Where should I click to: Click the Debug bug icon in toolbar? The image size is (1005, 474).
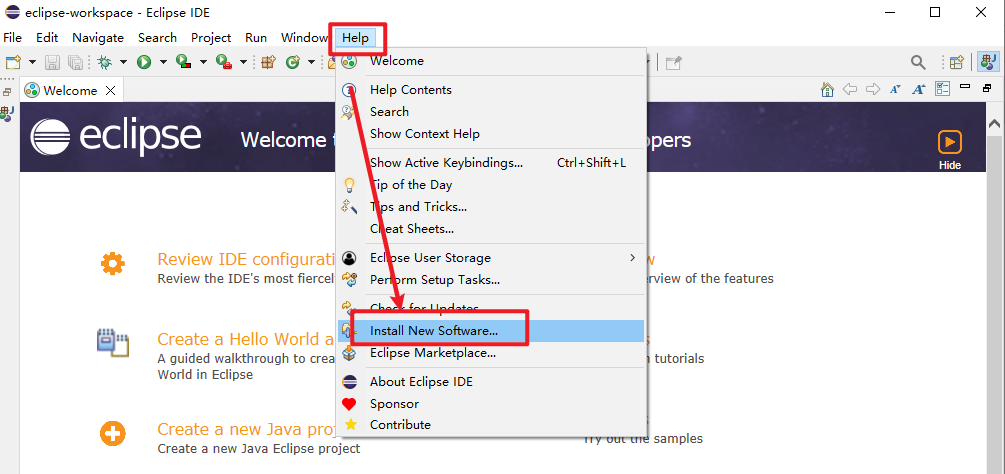point(104,62)
